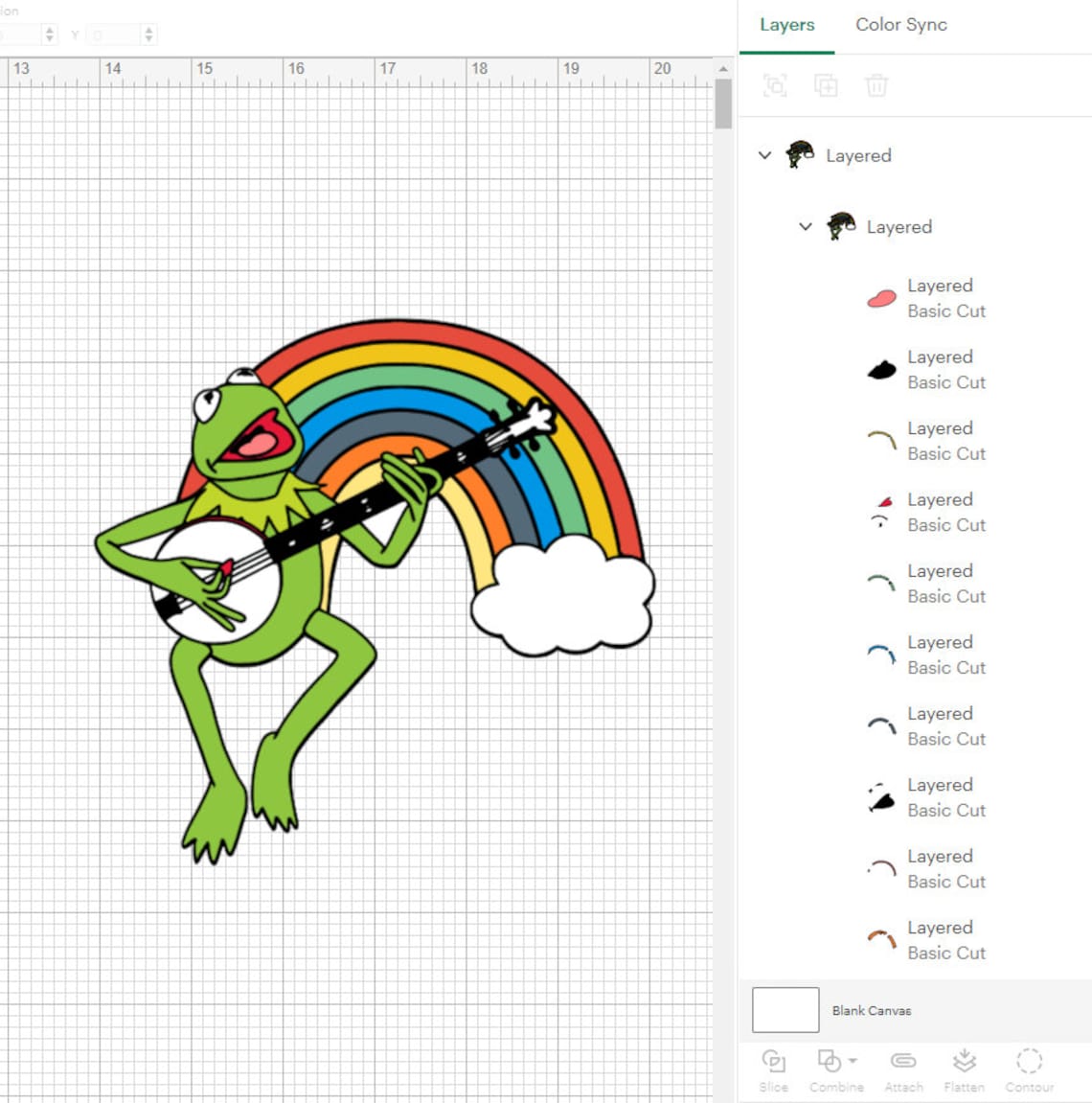The image size is (1092, 1103).
Task: Switch to the Layers tab
Action: [786, 25]
